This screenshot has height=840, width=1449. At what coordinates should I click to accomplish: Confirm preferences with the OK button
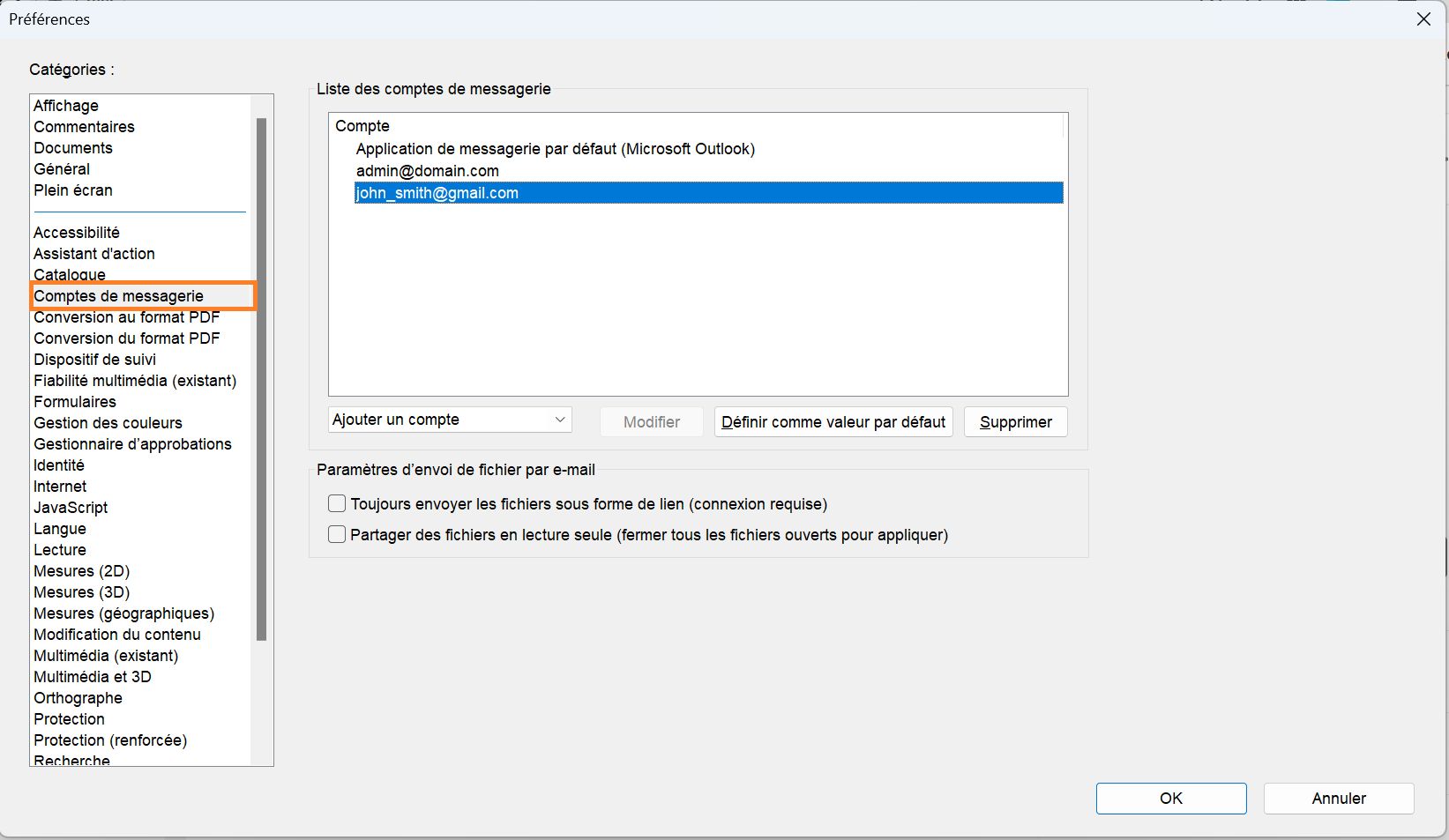click(1170, 799)
